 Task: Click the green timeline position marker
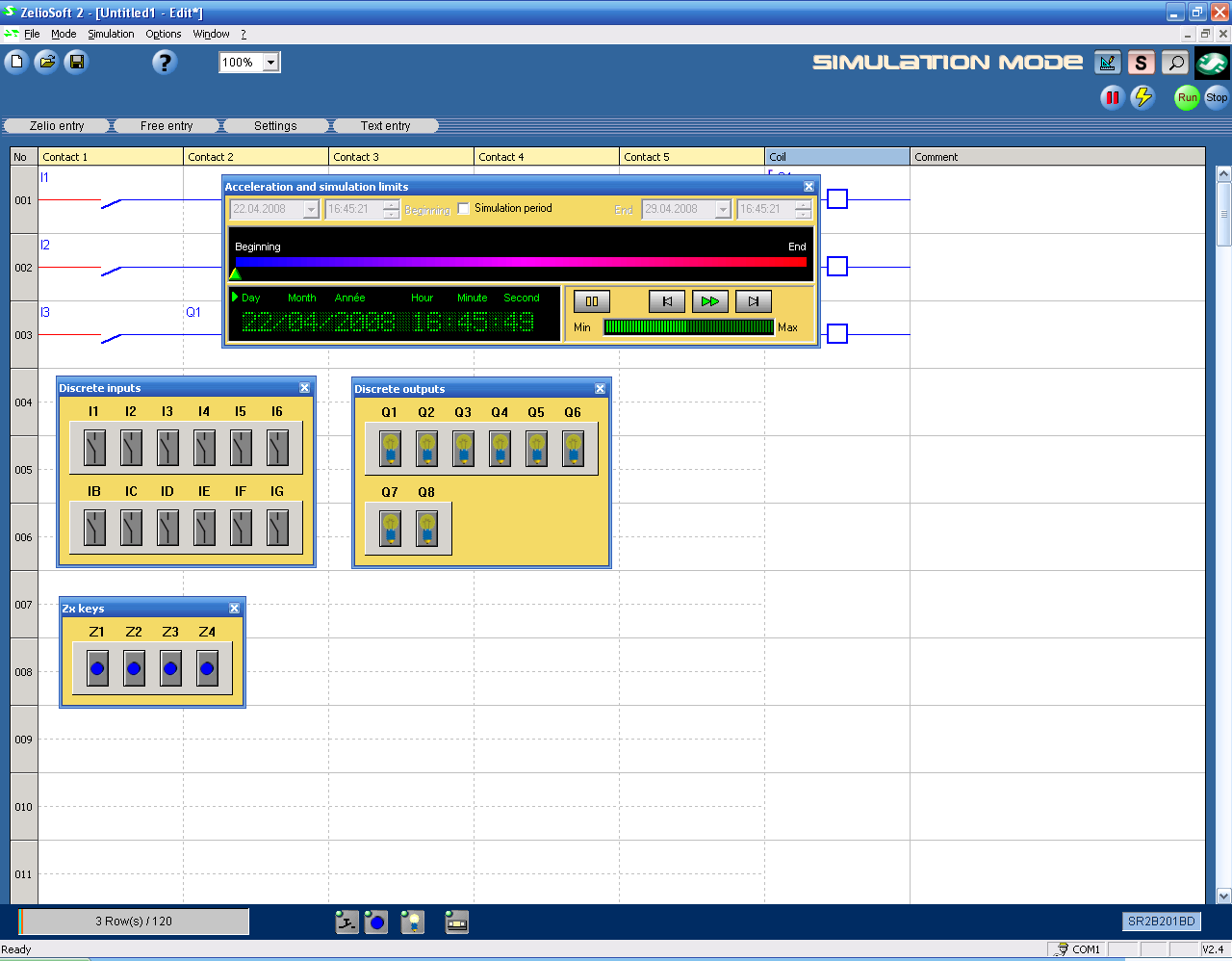point(235,273)
